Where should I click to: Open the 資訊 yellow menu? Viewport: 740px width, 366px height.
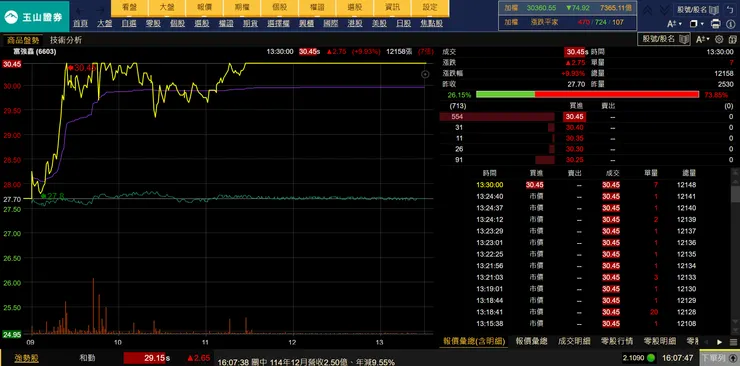pos(392,8)
